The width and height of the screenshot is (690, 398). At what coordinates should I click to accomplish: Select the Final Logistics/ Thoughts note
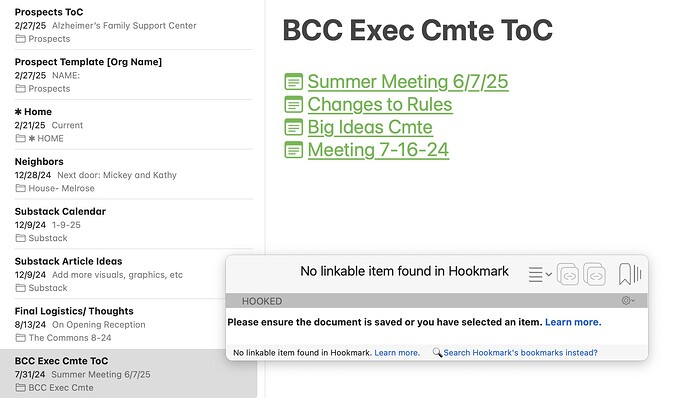(133, 324)
